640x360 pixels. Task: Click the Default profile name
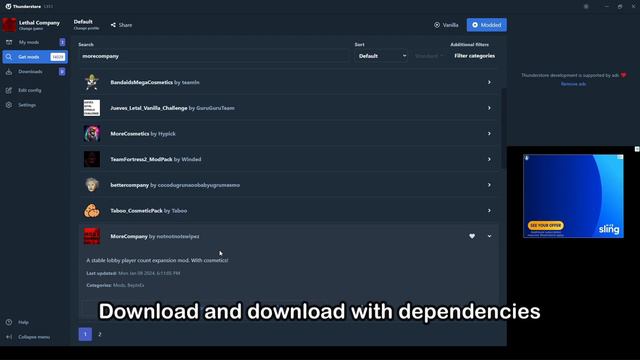[x=83, y=22]
